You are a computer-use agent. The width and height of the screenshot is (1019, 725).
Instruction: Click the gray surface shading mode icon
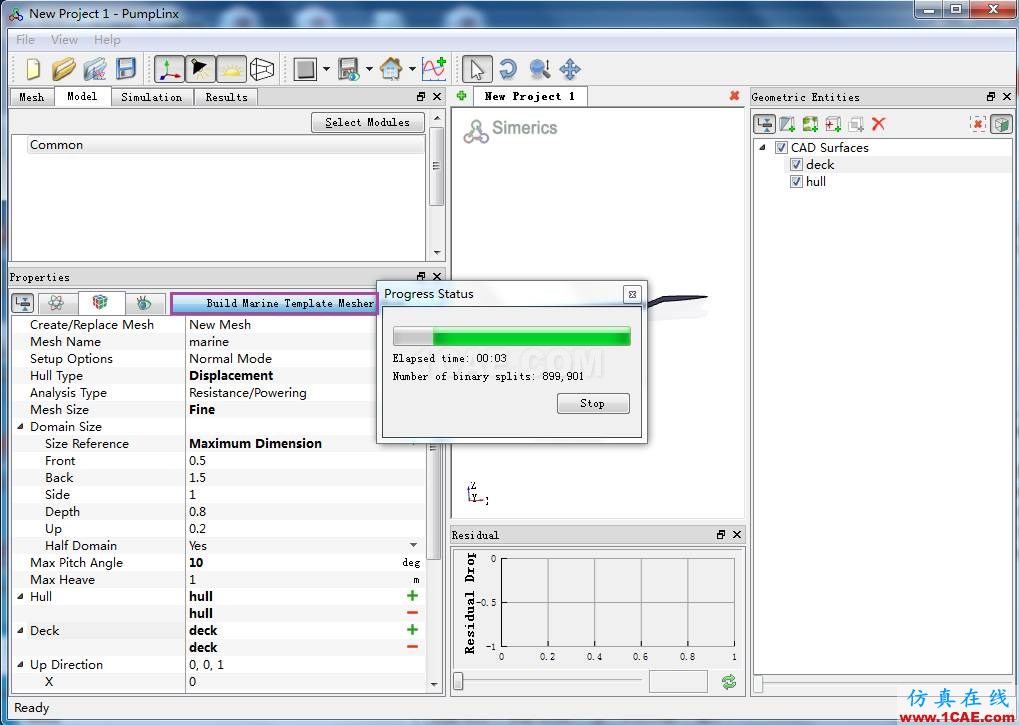tap(305, 69)
